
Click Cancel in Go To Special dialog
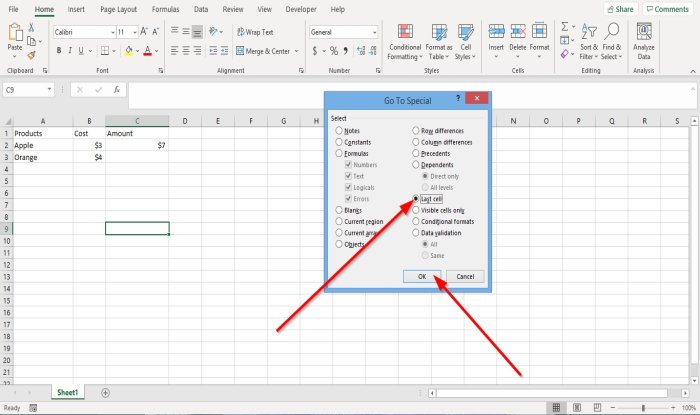coord(465,277)
